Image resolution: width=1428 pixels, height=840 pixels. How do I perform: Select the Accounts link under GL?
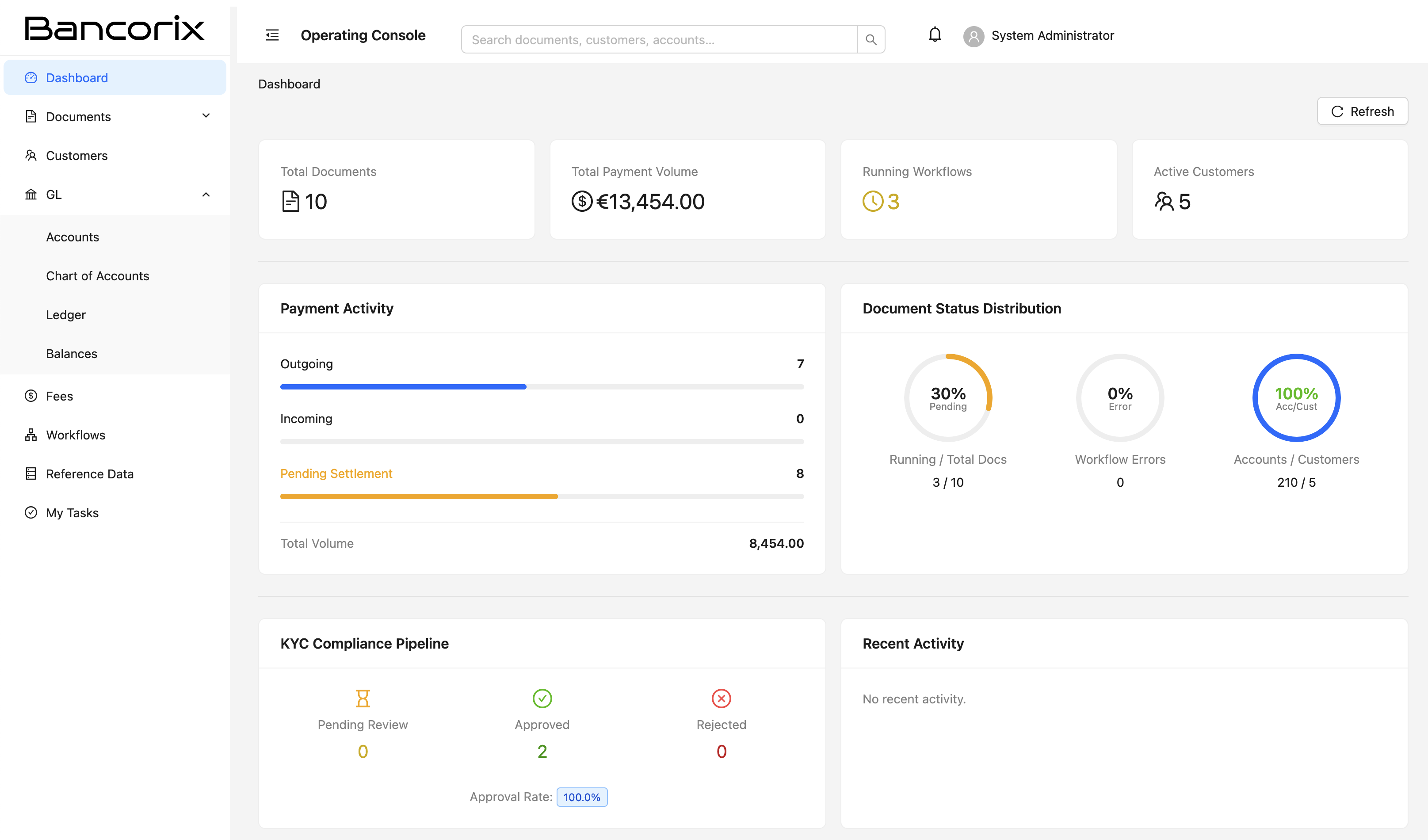click(72, 237)
